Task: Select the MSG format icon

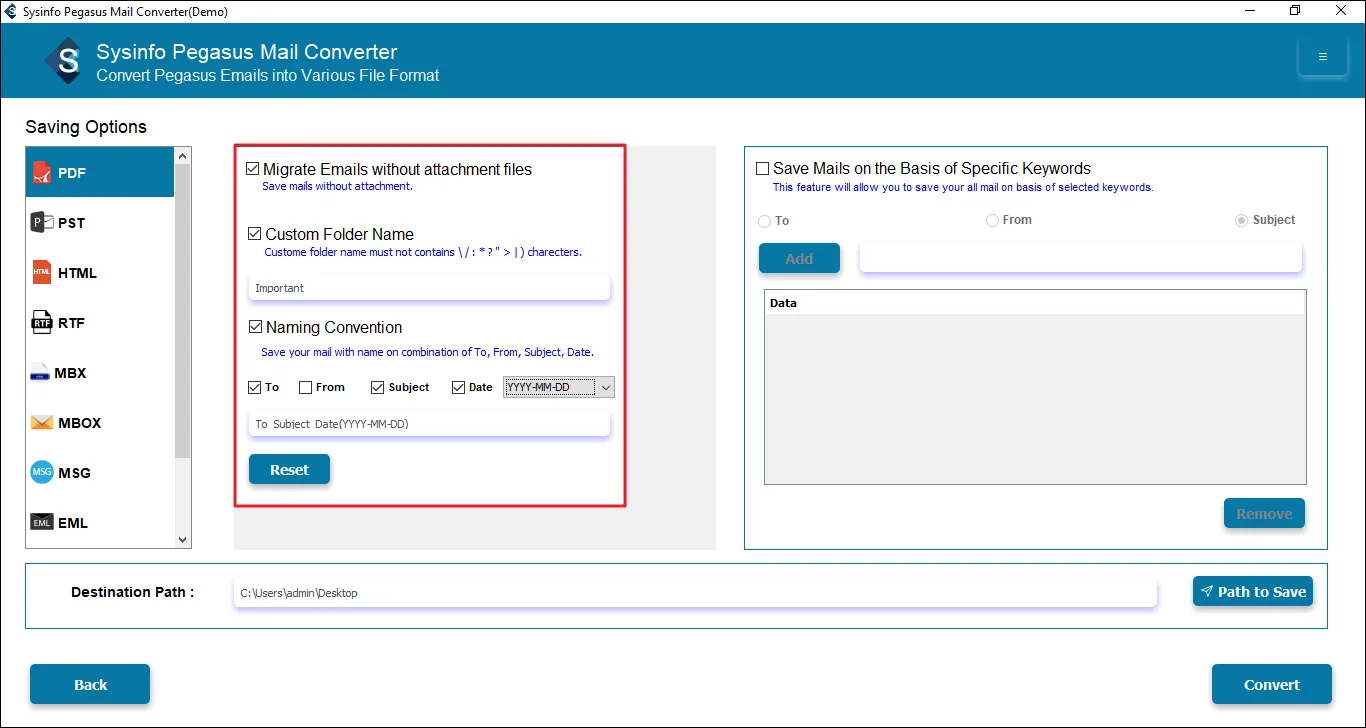Action: (x=42, y=472)
